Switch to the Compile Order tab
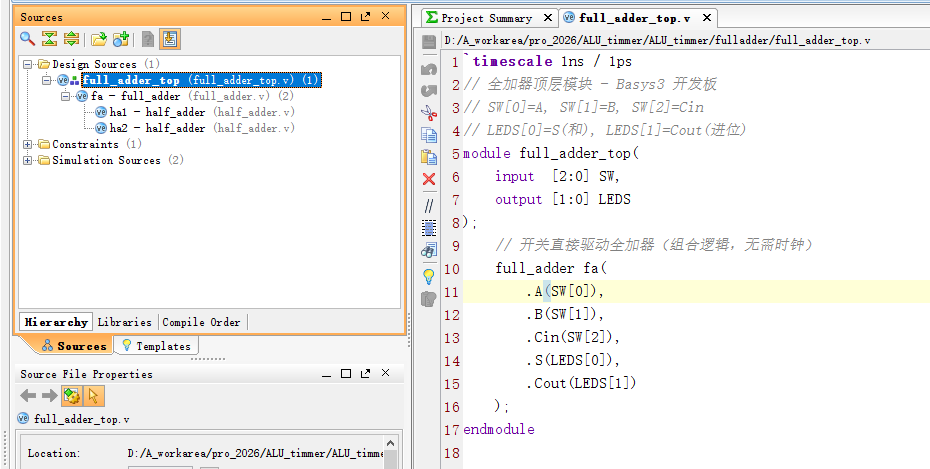The width and height of the screenshot is (930, 469). (201, 322)
